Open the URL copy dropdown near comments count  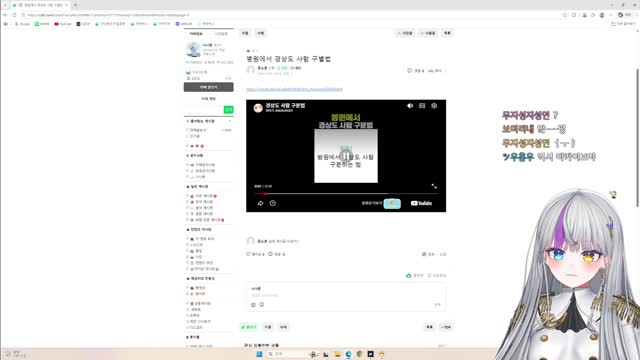click(436, 71)
